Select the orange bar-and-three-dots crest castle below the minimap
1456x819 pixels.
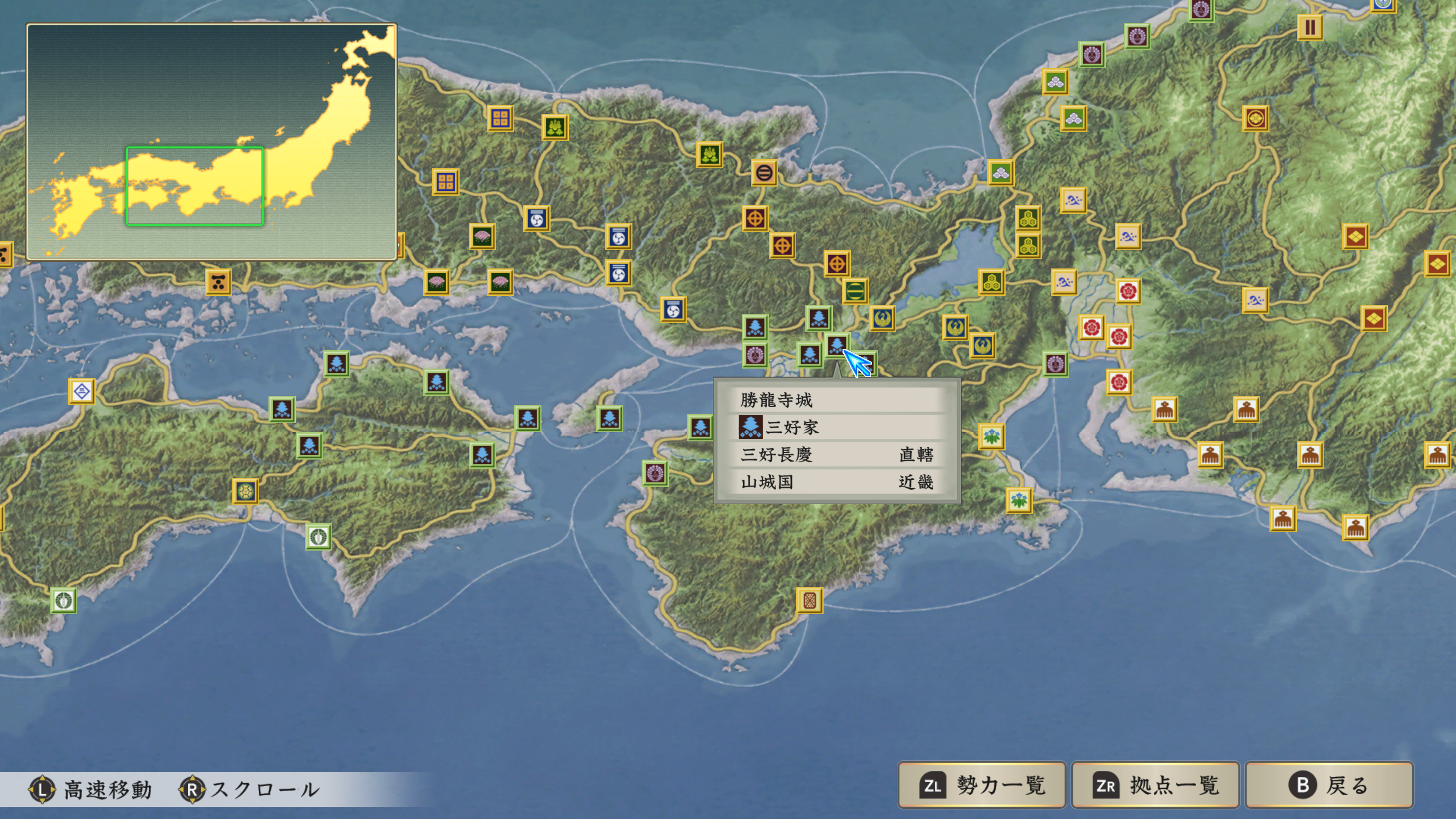[x=218, y=281]
